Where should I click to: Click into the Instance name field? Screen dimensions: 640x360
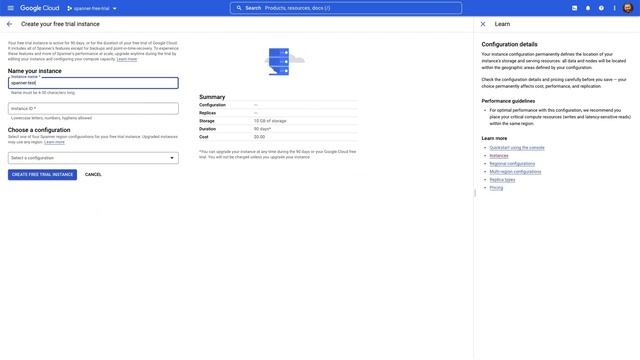[93, 83]
